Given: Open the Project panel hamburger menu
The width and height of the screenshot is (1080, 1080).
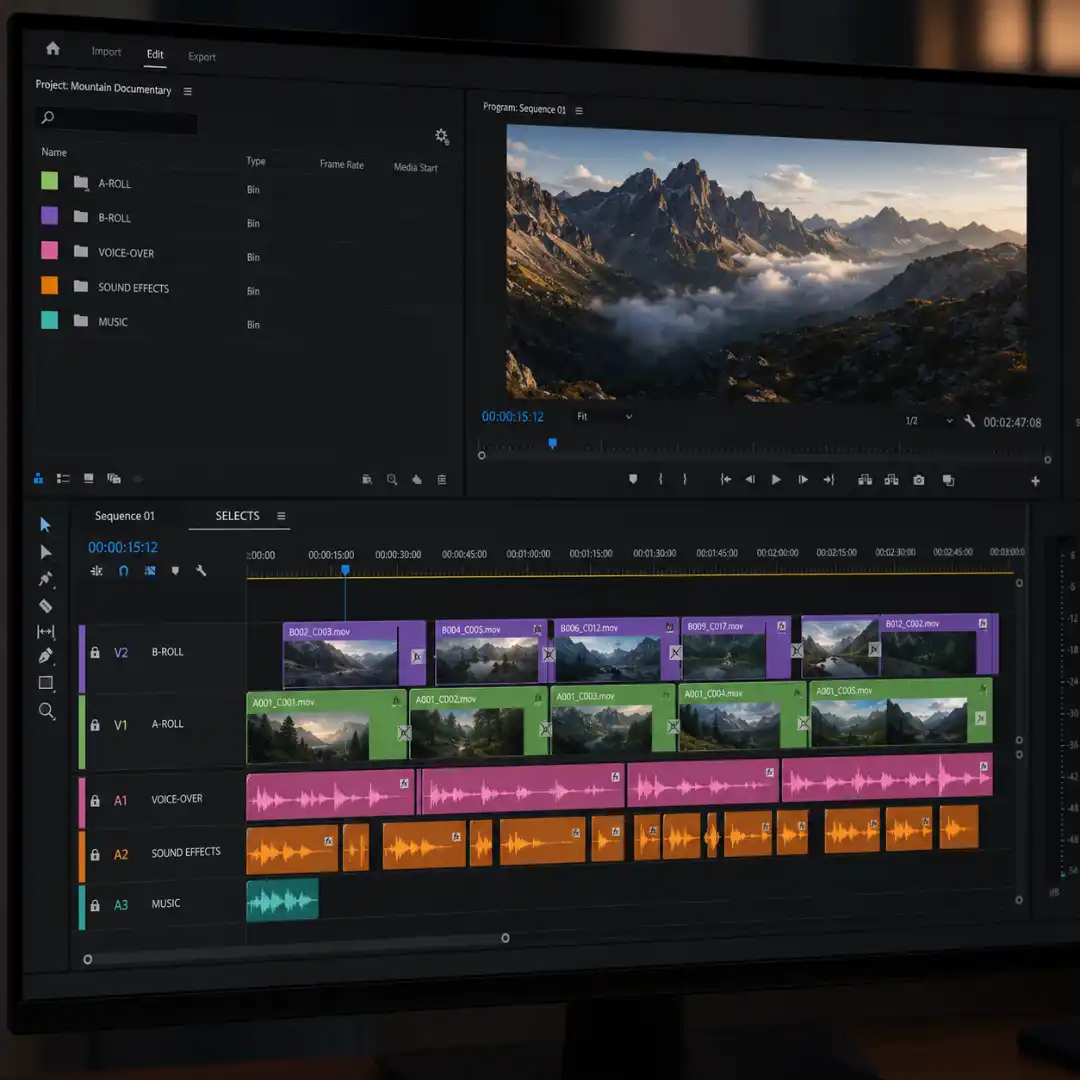Looking at the screenshot, I should pyautogui.click(x=187, y=91).
